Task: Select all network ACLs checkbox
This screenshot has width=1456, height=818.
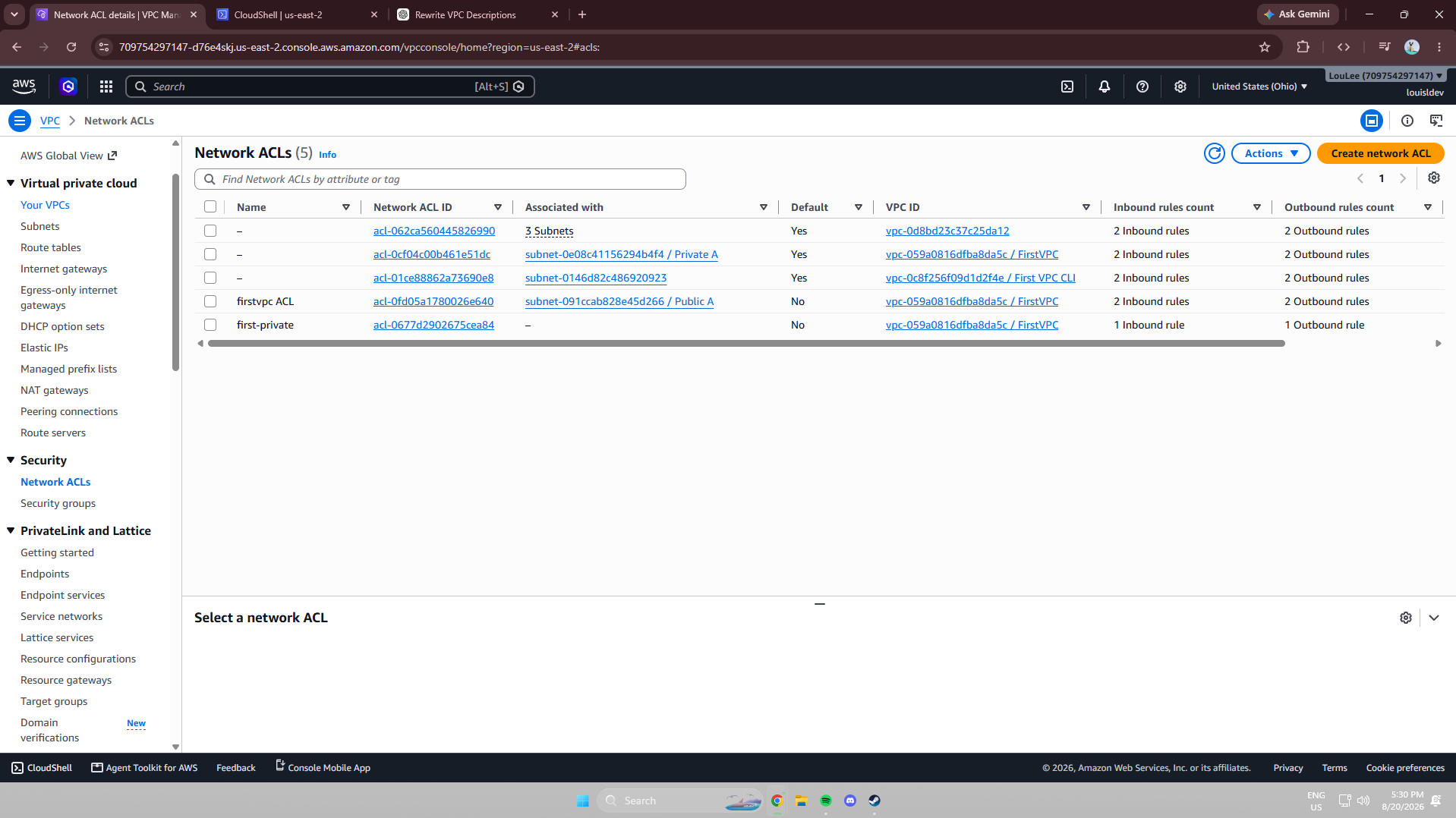Action: click(210, 206)
